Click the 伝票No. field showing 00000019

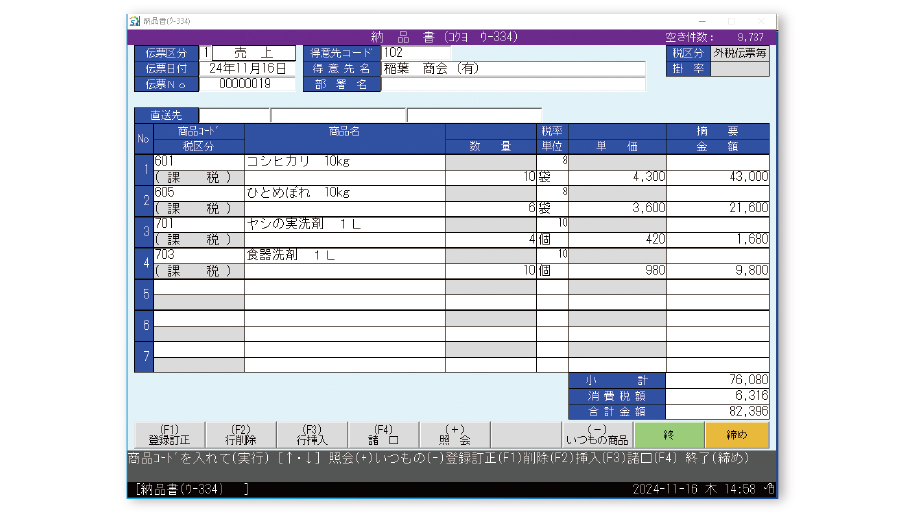[247, 84]
